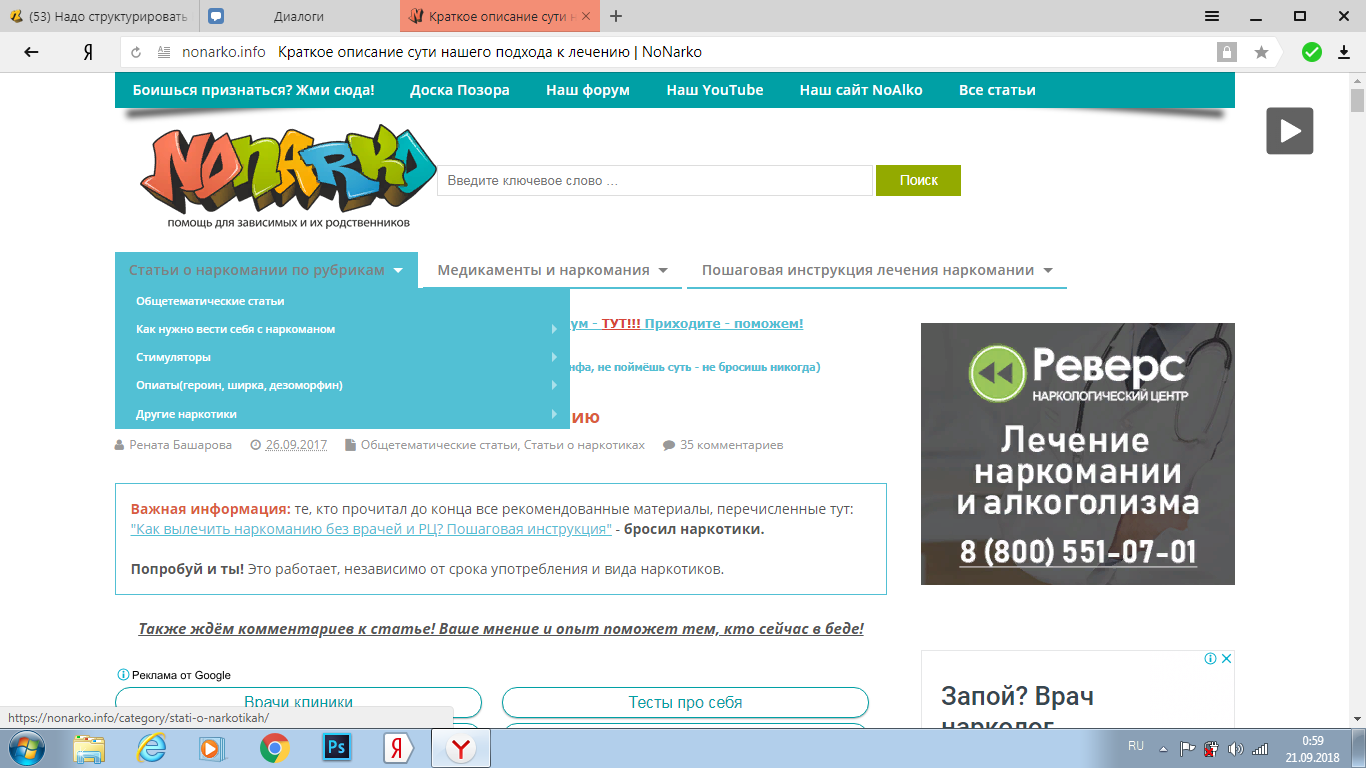Click the keyword search input field
The height and width of the screenshot is (768, 1366).
[x=654, y=181]
